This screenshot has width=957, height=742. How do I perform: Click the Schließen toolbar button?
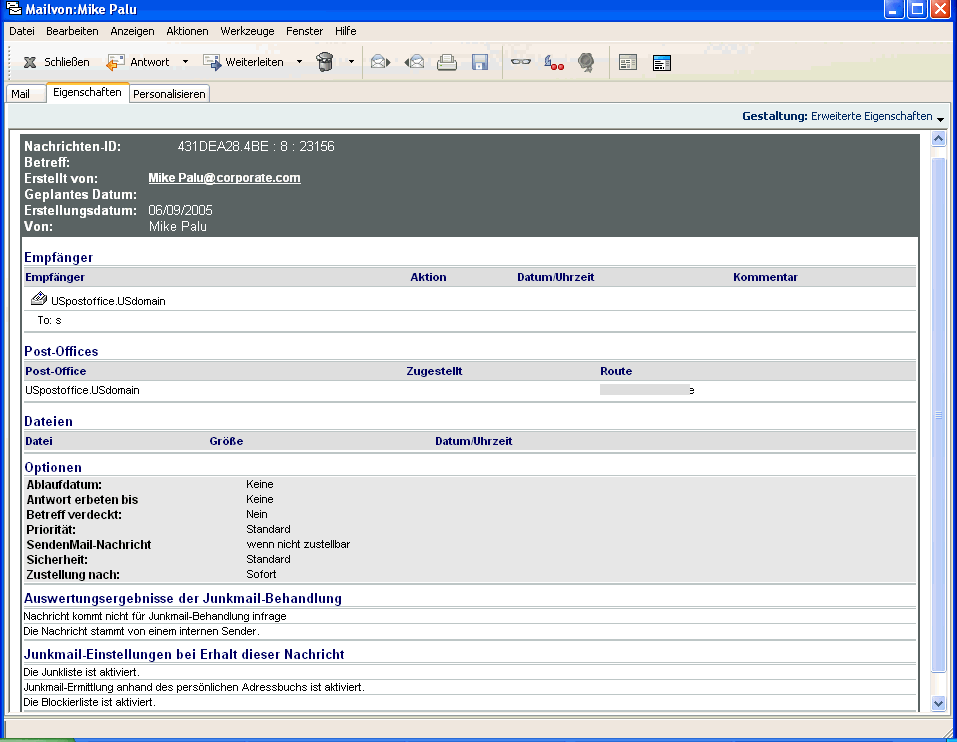pos(56,62)
